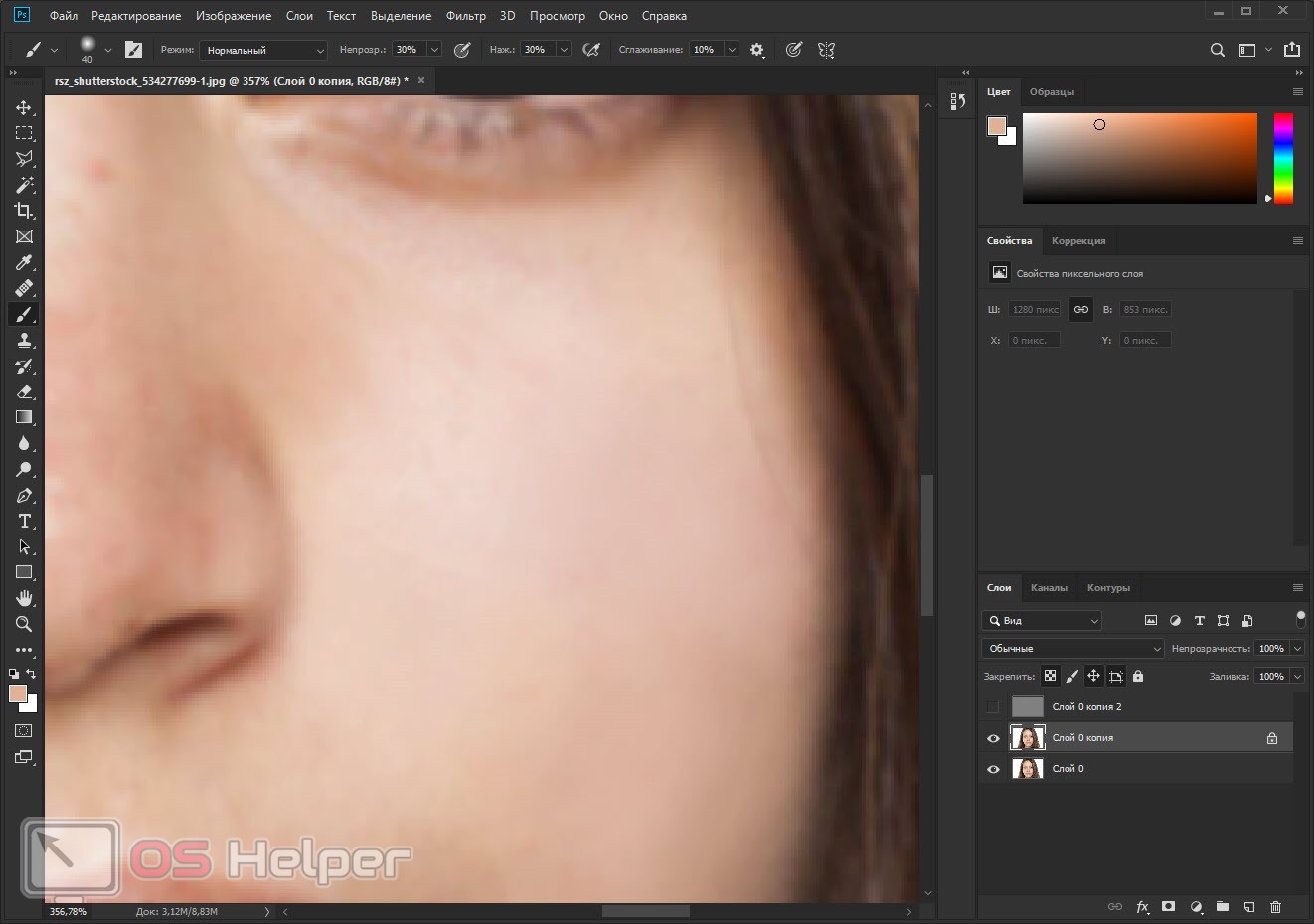Screen dimensions: 1314x924
Task: Open the layer filter Вид dropdown
Action: click(1042, 620)
